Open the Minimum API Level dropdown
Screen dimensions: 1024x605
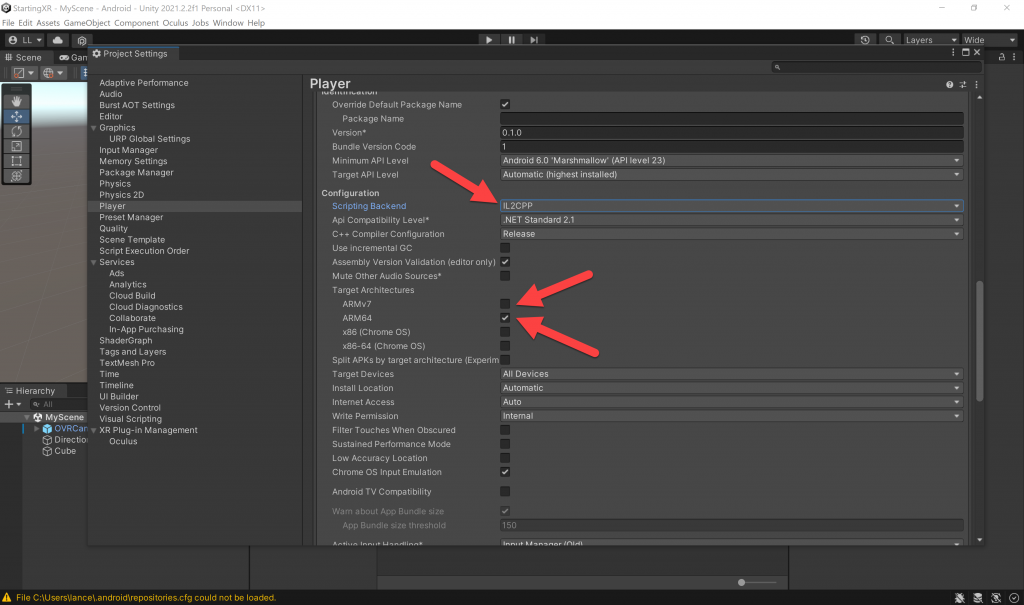coord(731,161)
